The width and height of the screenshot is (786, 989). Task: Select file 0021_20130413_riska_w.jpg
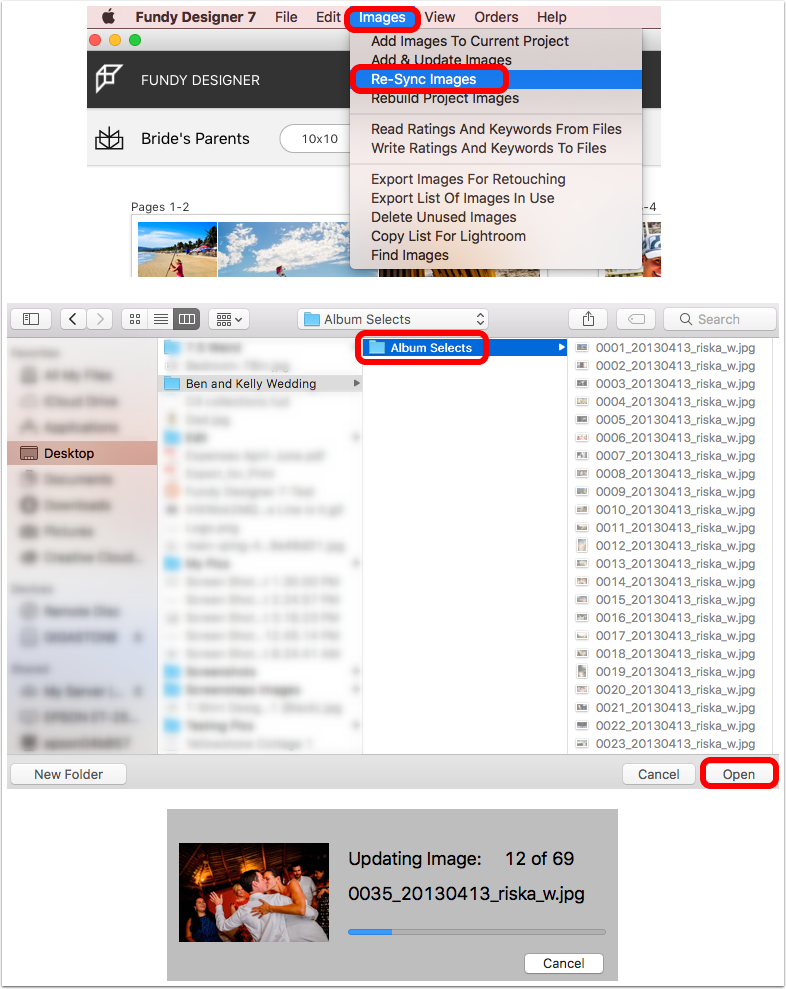pyautogui.click(x=675, y=708)
